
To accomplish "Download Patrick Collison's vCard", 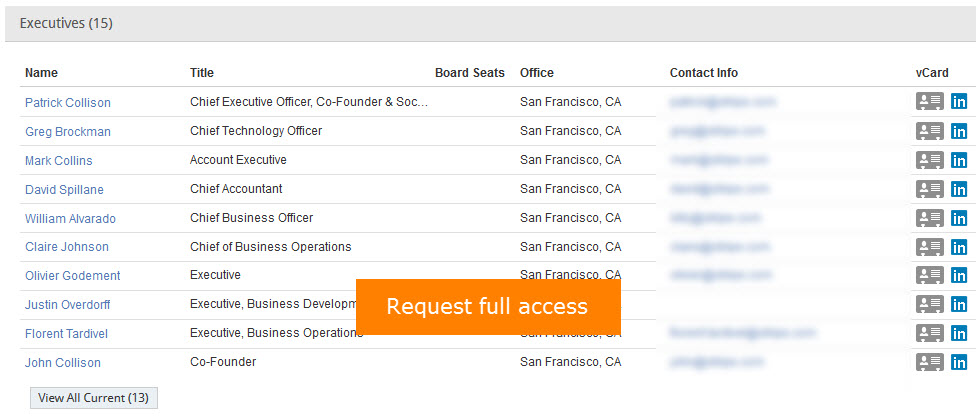I will click(x=930, y=102).
